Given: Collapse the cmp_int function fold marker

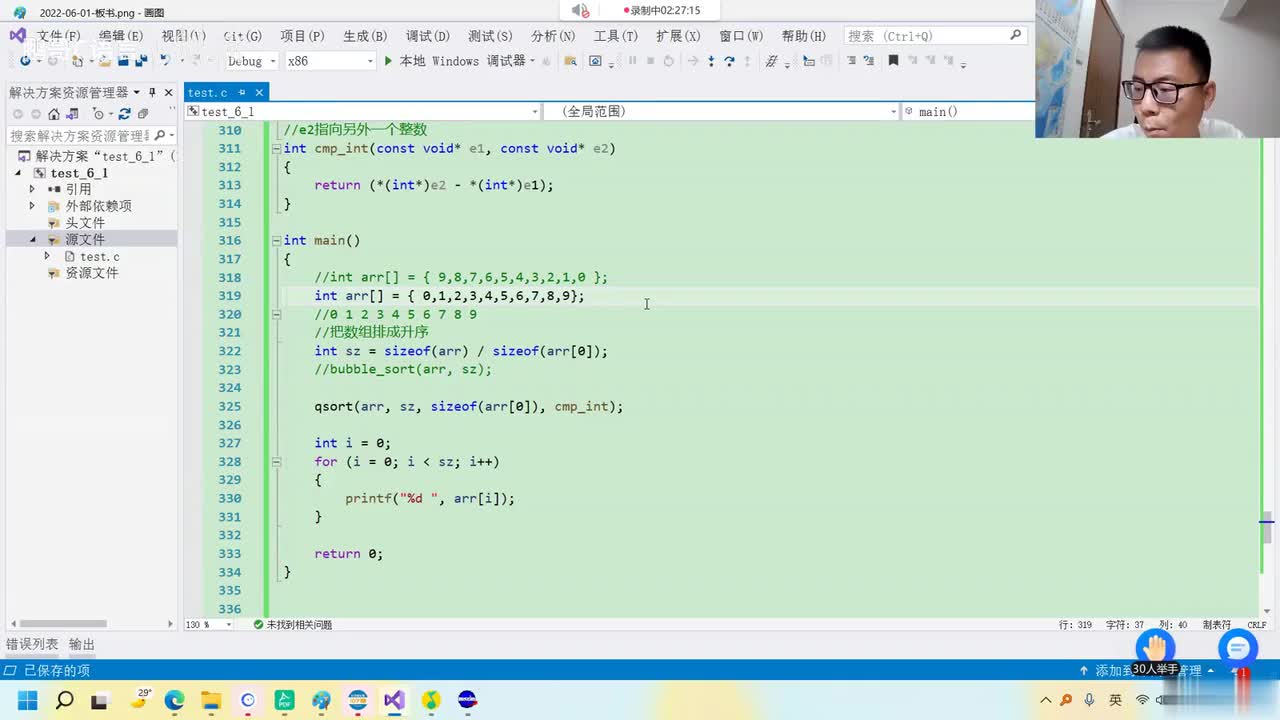Looking at the screenshot, I should [275, 148].
